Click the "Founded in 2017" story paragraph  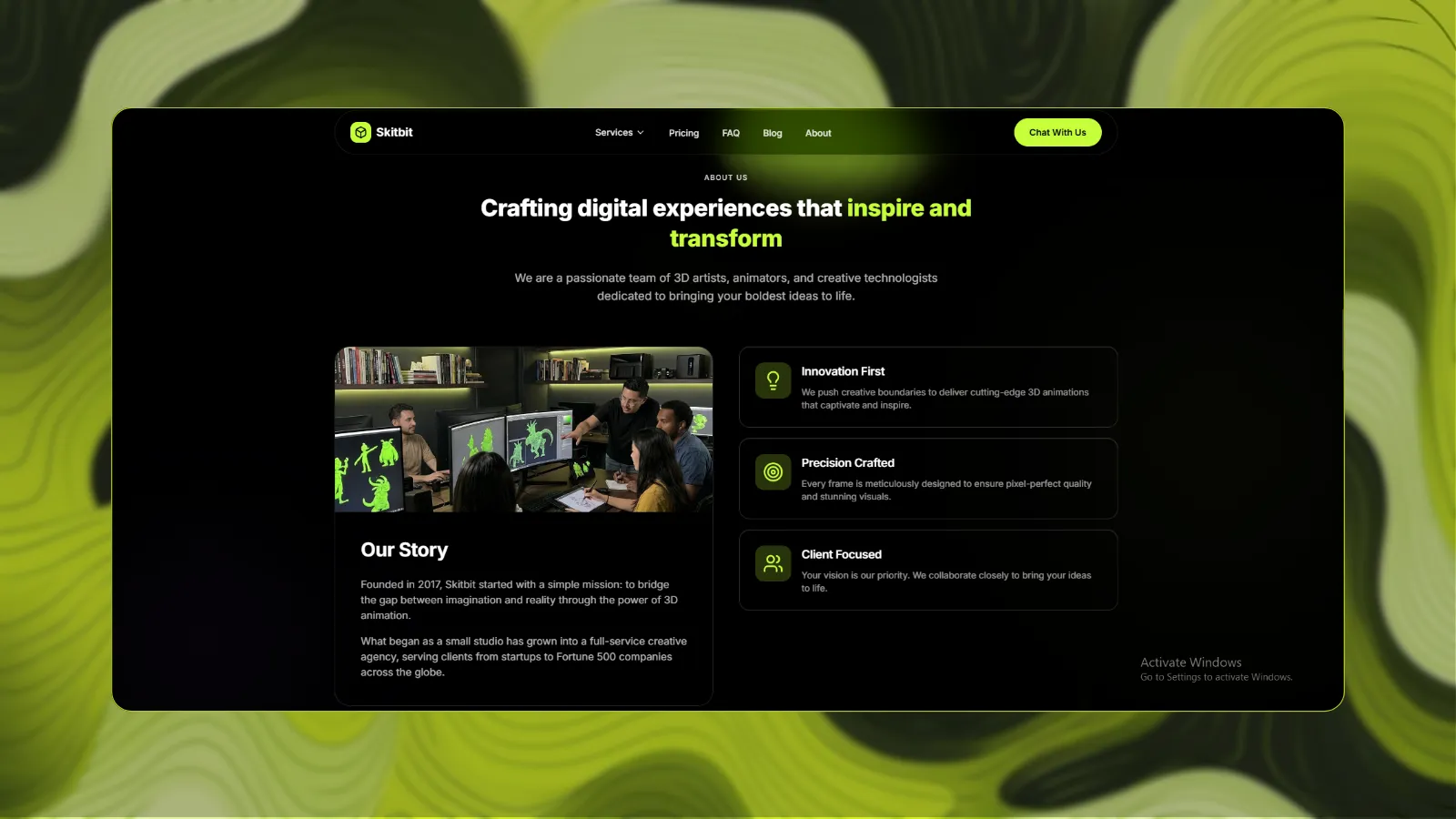(519, 600)
